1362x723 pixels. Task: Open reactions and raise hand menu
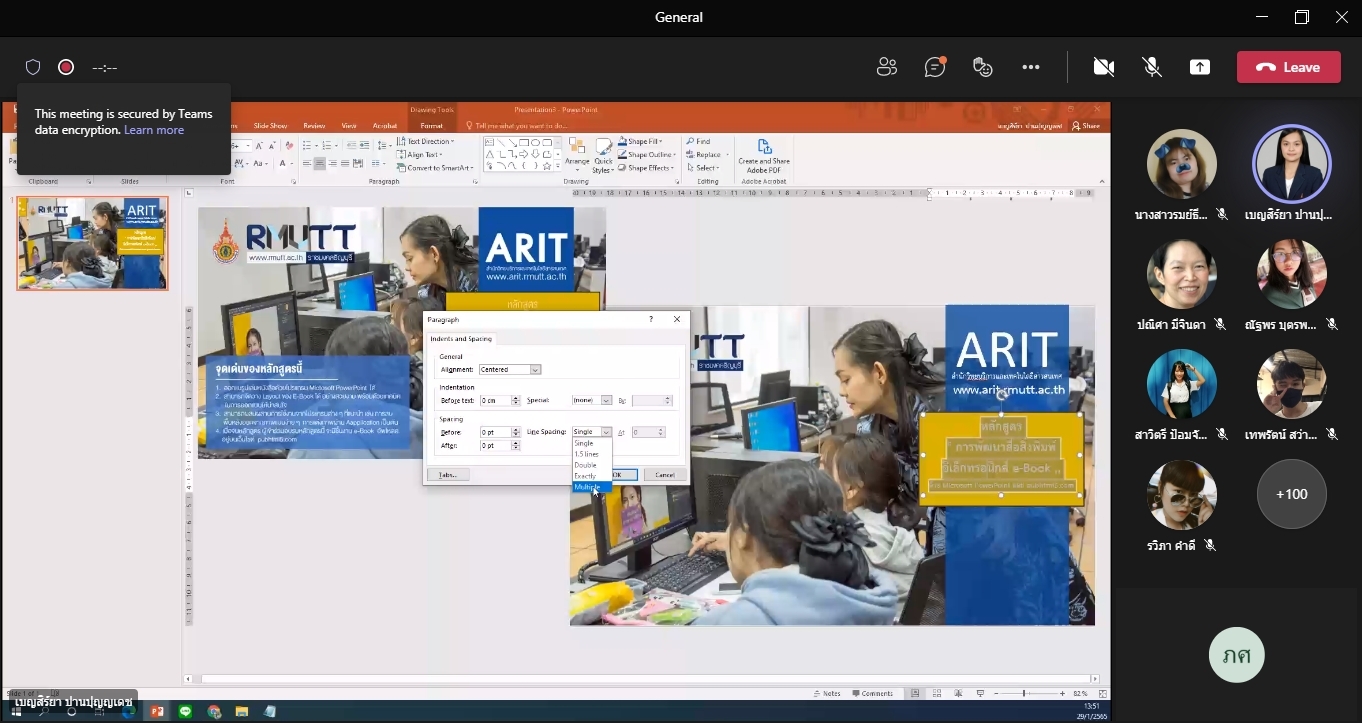[x=983, y=67]
